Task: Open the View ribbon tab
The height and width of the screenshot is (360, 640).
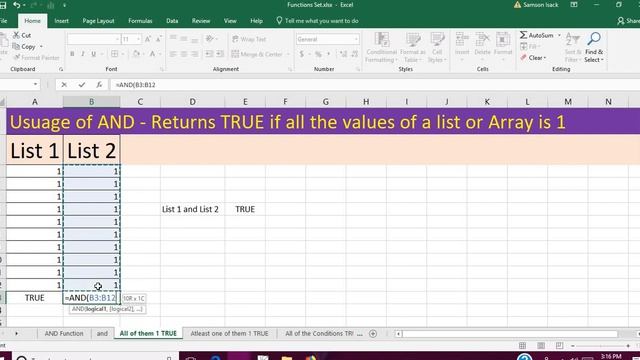Action: (x=230, y=21)
